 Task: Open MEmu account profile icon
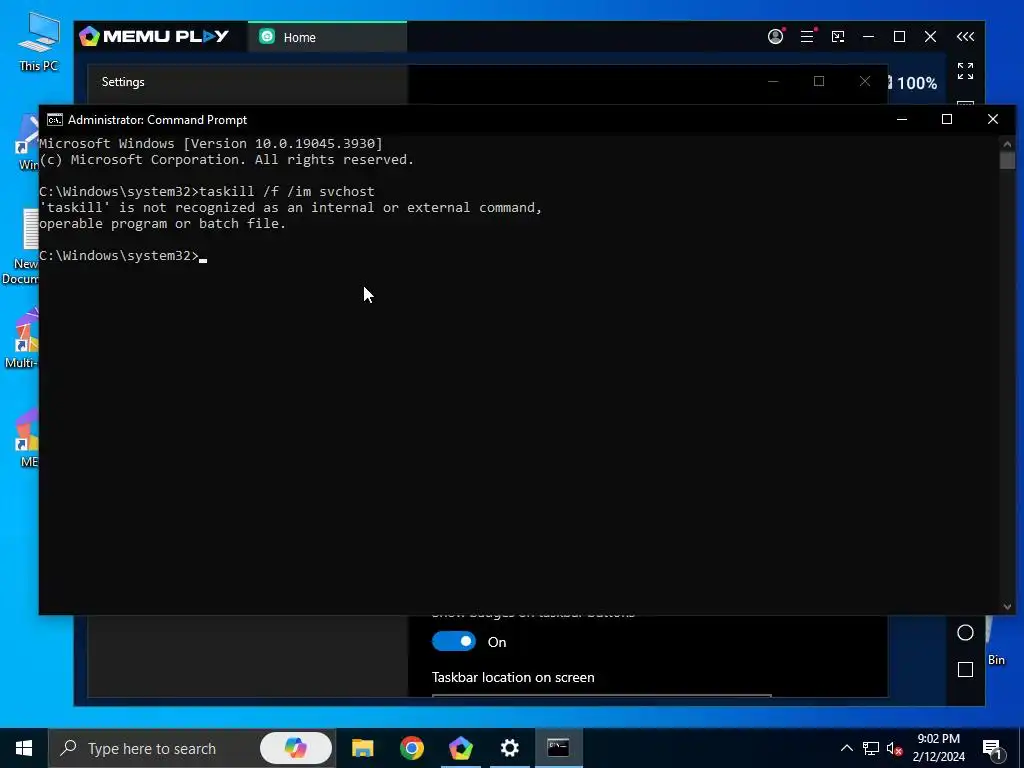775,37
